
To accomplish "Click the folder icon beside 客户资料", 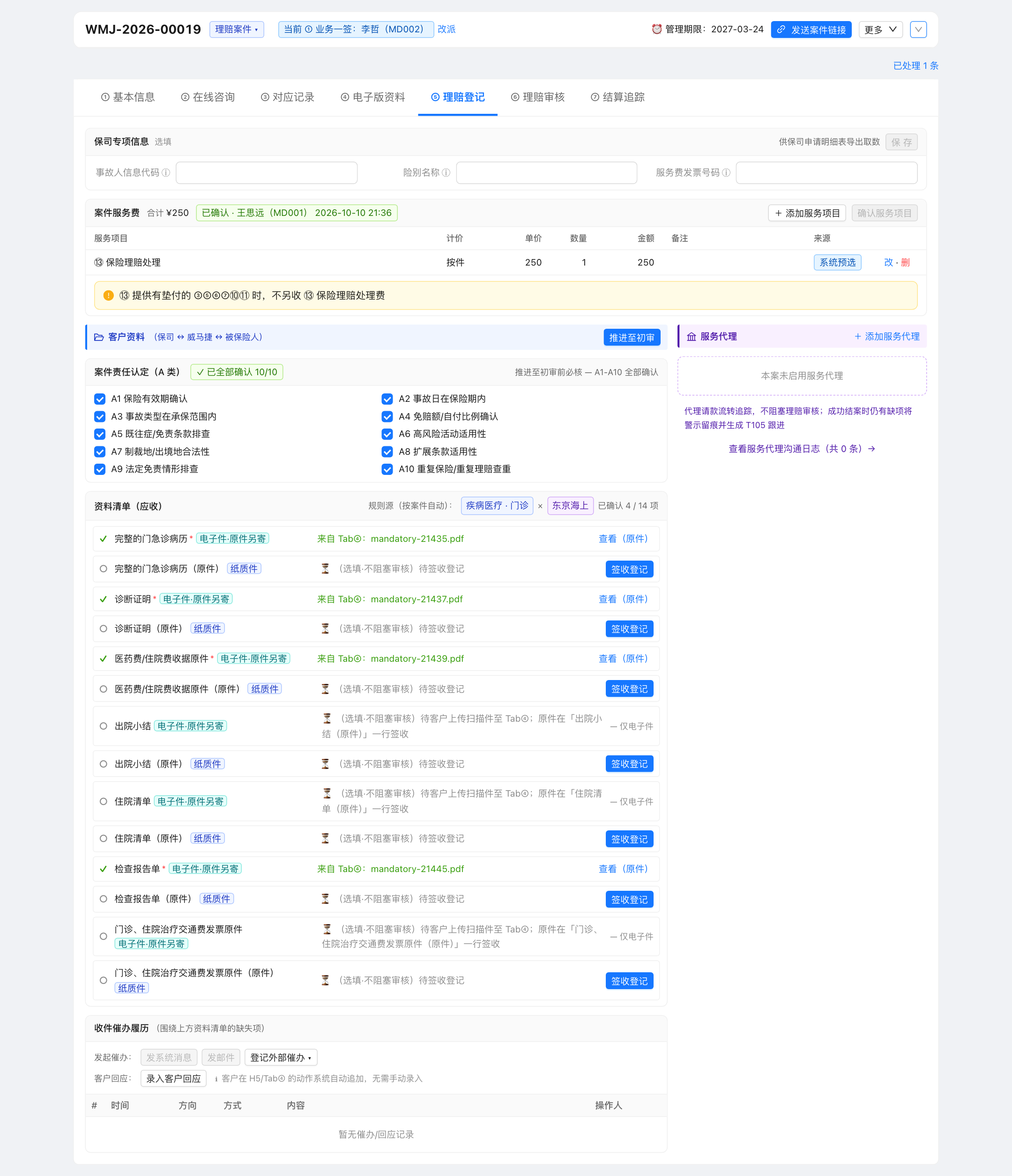I will click(x=99, y=337).
